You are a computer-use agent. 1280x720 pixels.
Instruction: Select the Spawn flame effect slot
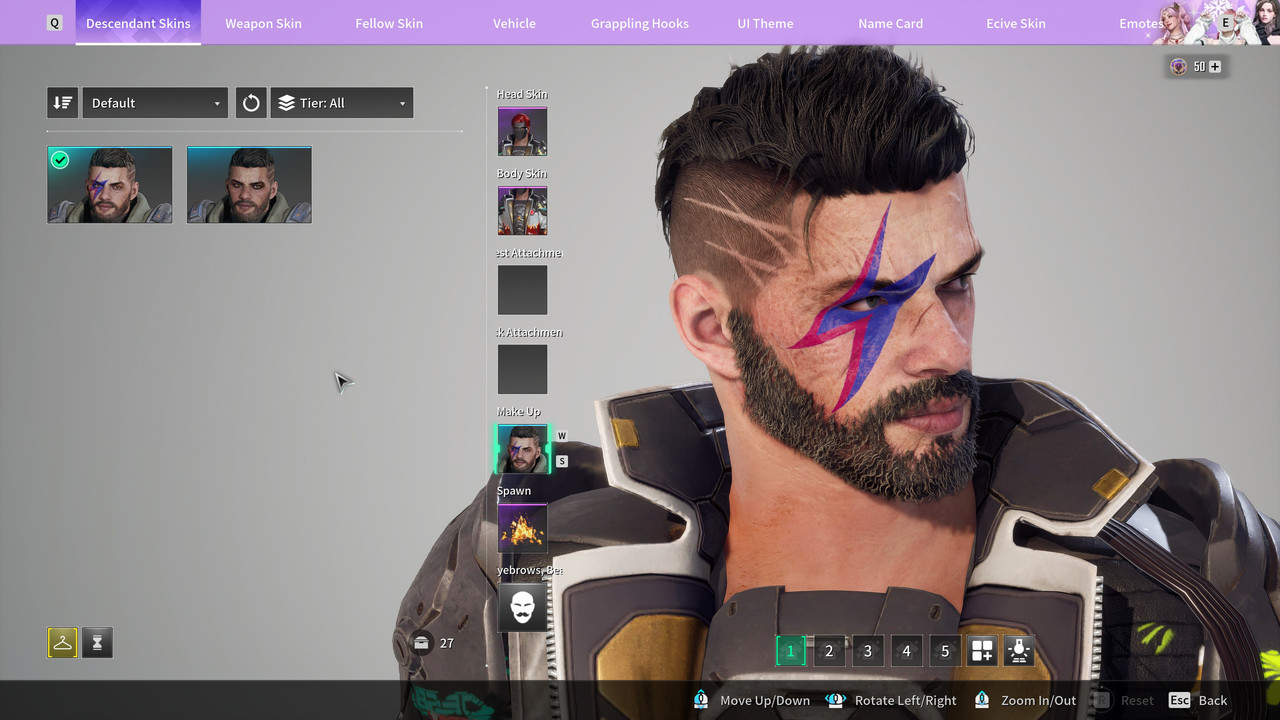tap(522, 528)
